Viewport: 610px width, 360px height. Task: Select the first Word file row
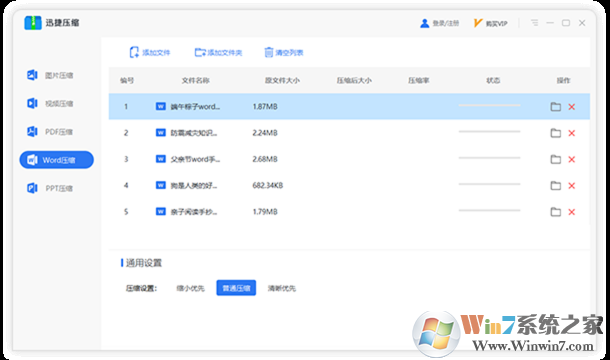point(349,106)
